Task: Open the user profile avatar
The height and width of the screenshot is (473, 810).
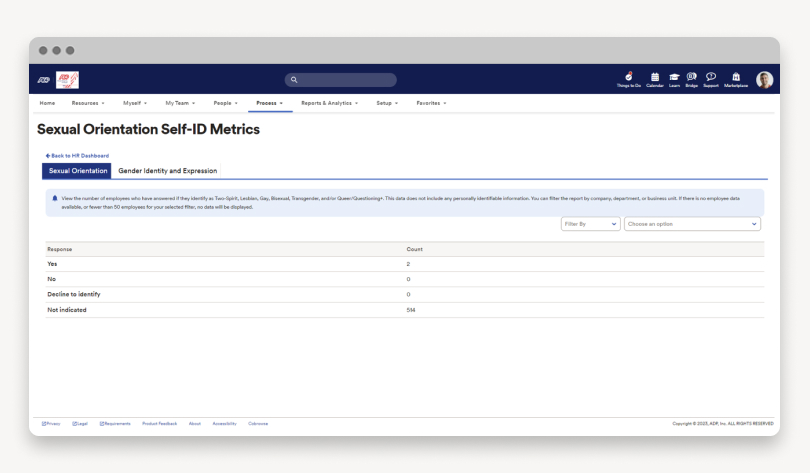Action: [x=765, y=80]
